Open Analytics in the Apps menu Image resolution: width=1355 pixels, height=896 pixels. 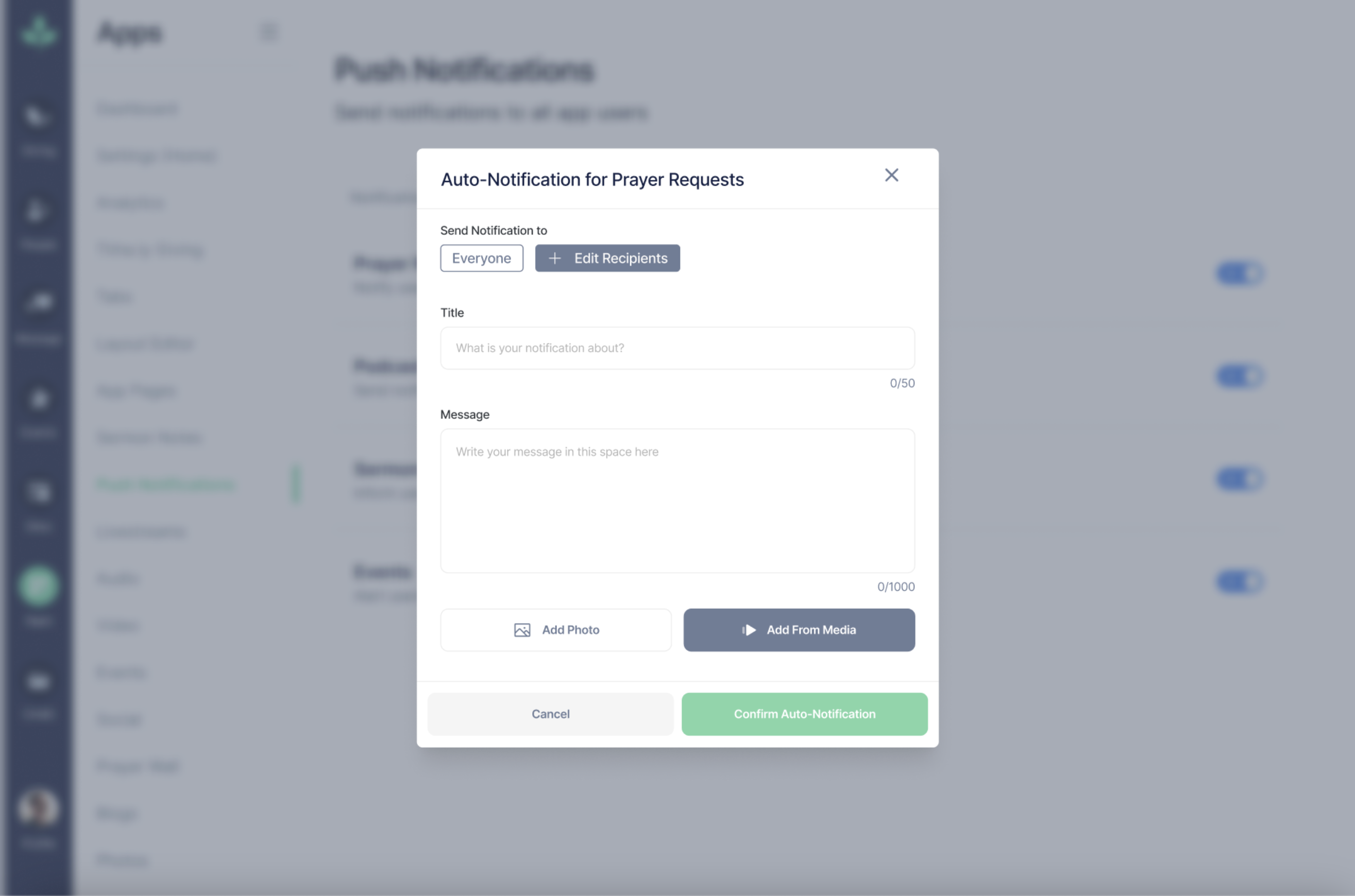click(x=131, y=203)
